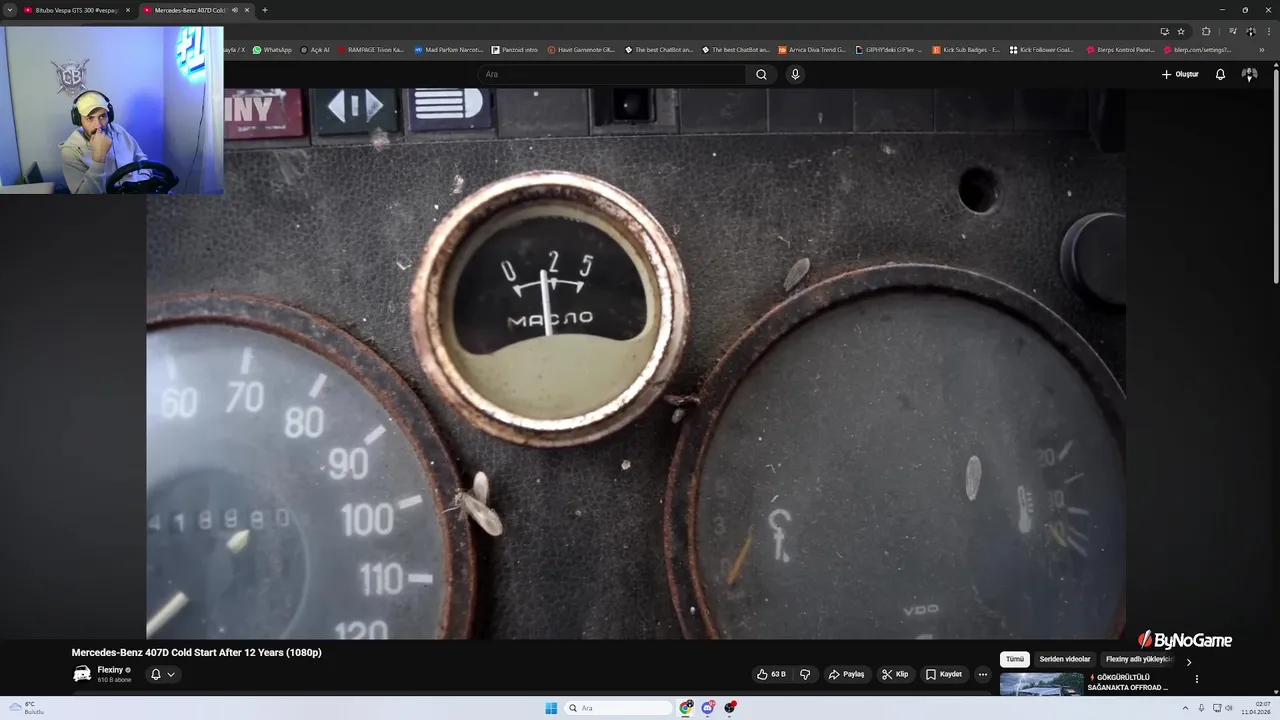The width and height of the screenshot is (1280, 720).
Task: Click the Oluştur create button
Action: pos(1180,74)
